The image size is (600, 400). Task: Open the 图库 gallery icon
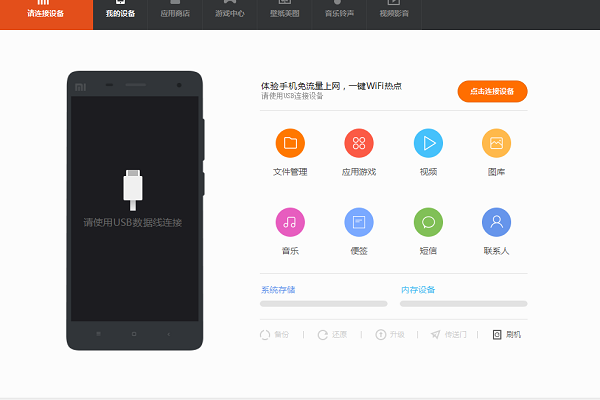(x=497, y=144)
